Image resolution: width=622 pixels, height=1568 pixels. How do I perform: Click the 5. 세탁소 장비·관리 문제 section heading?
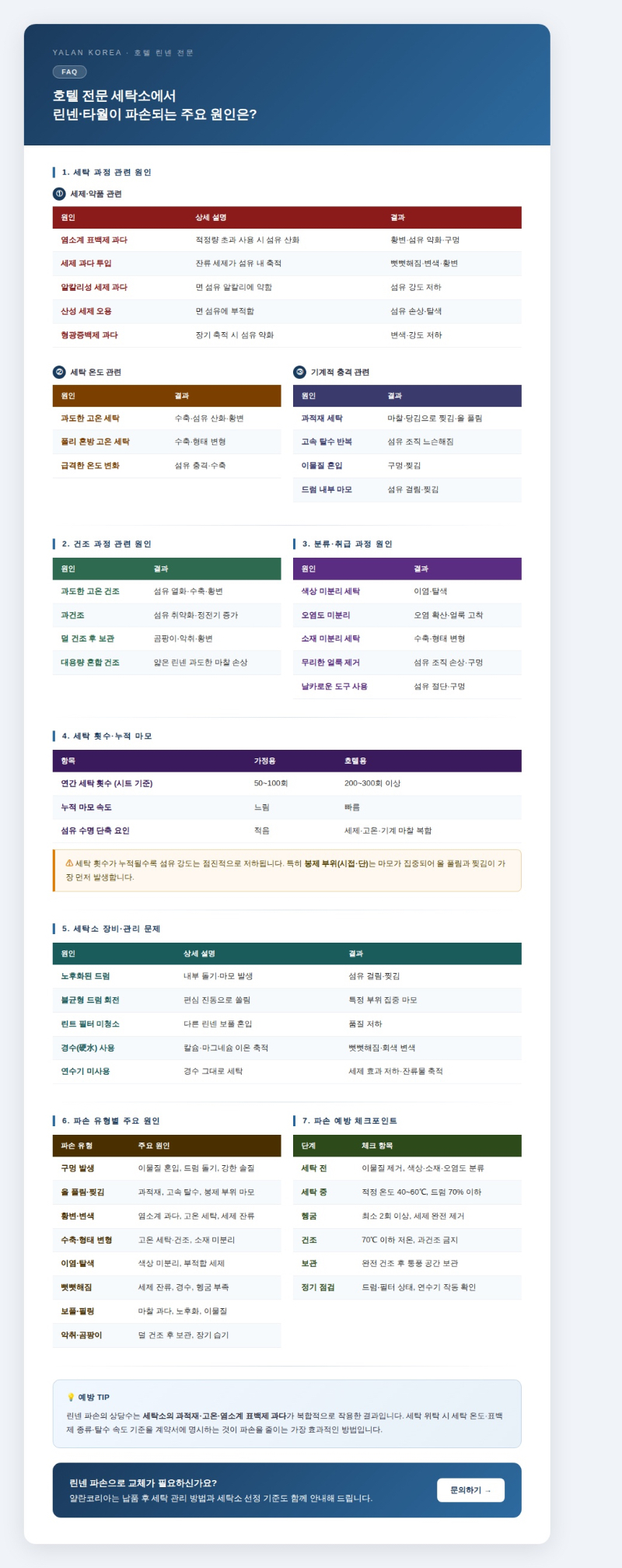pyautogui.click(x=110, y=929)
